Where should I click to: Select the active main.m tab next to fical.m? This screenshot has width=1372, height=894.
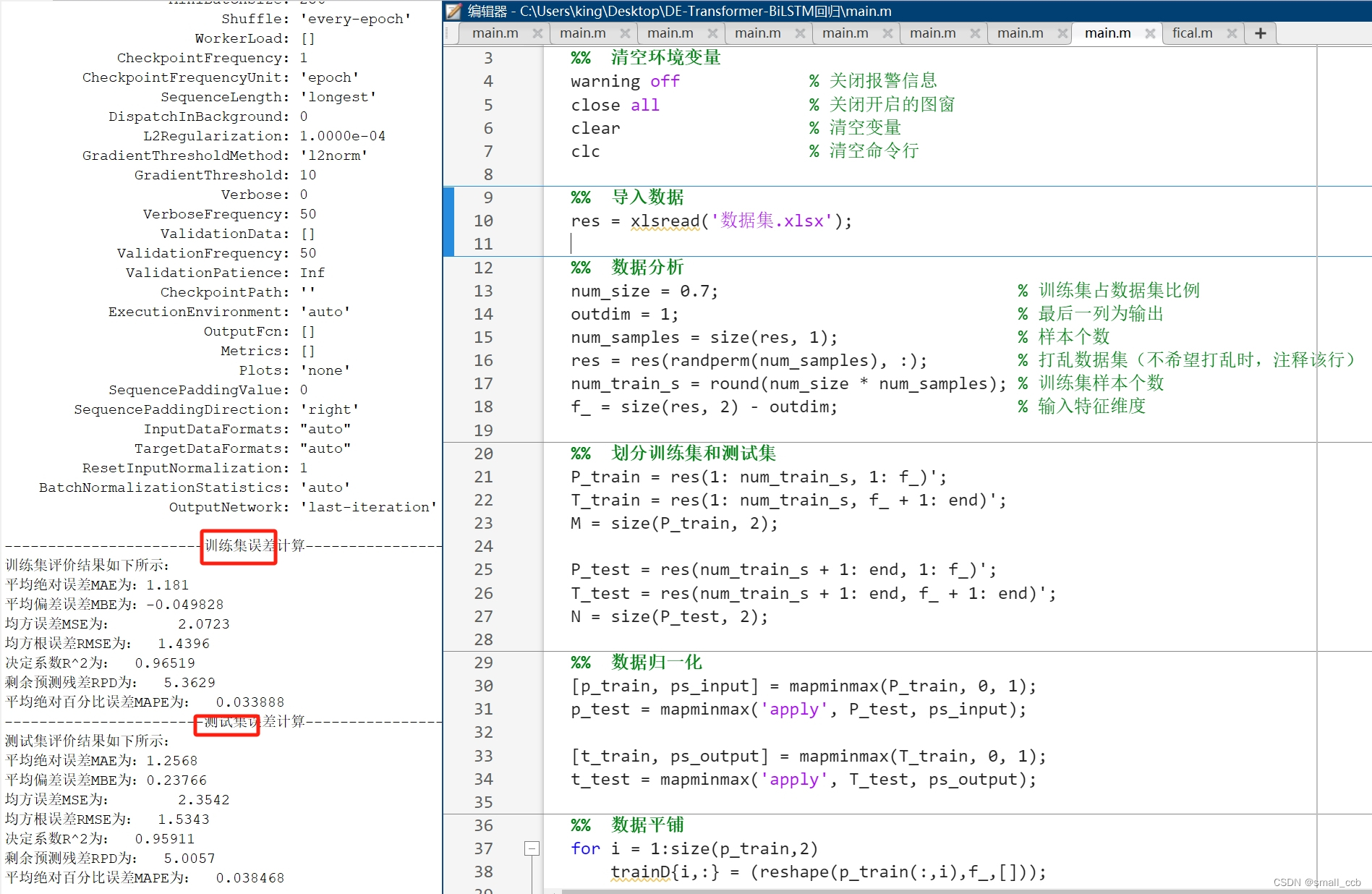1107,33
